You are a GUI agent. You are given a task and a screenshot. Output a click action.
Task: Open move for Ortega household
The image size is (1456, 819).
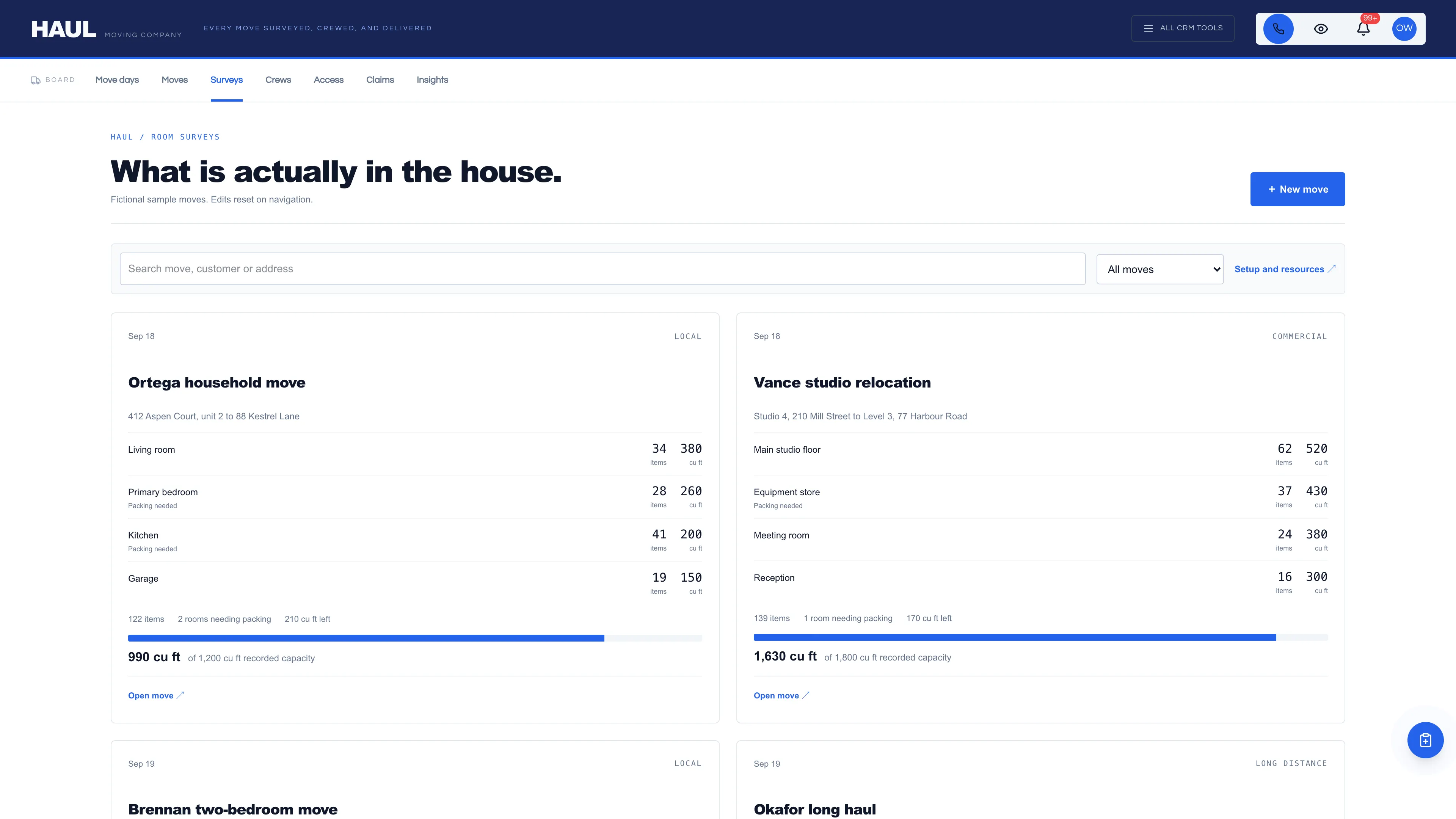[x=156, y=696]
